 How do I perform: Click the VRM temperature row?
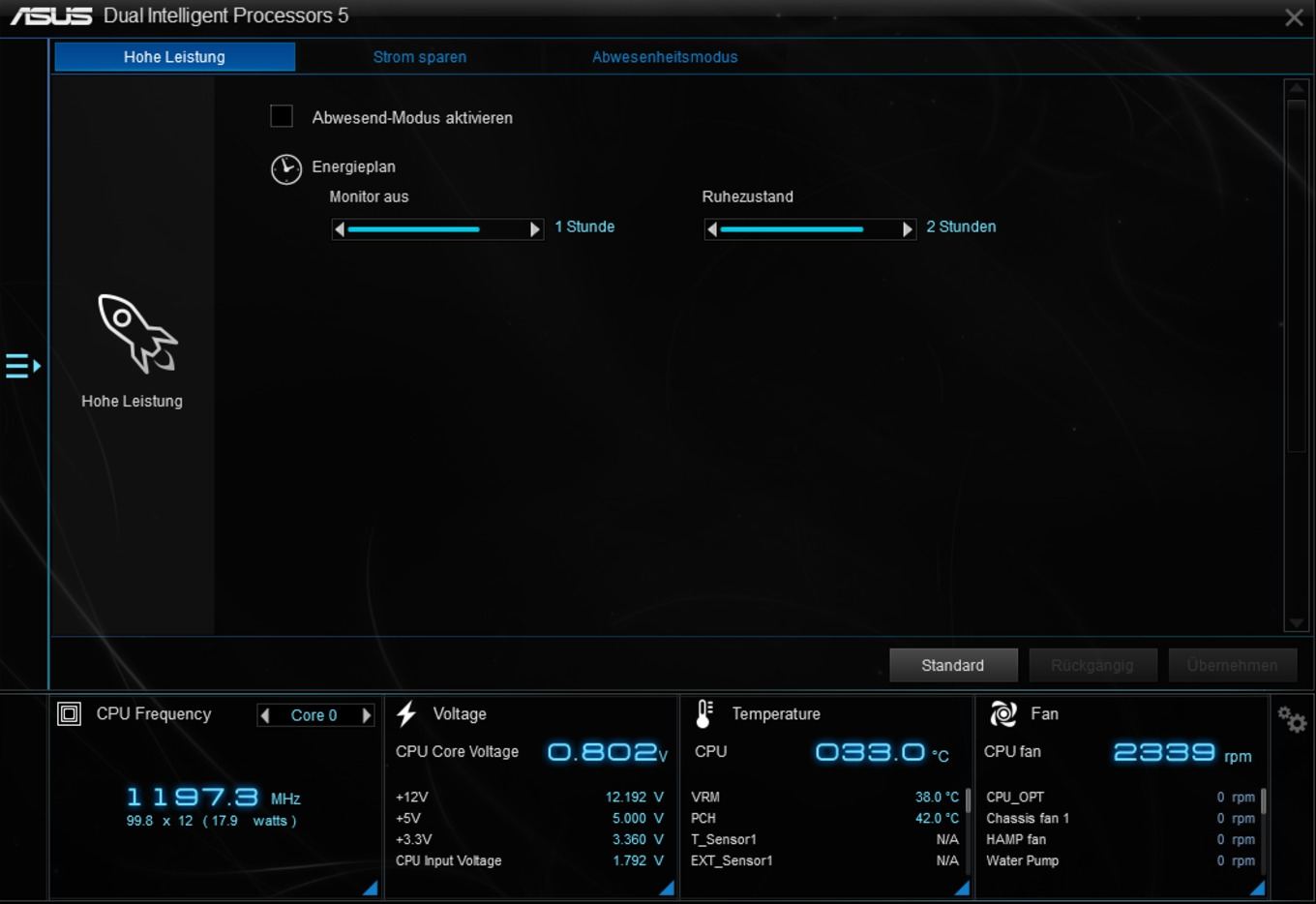coord(824,798)
